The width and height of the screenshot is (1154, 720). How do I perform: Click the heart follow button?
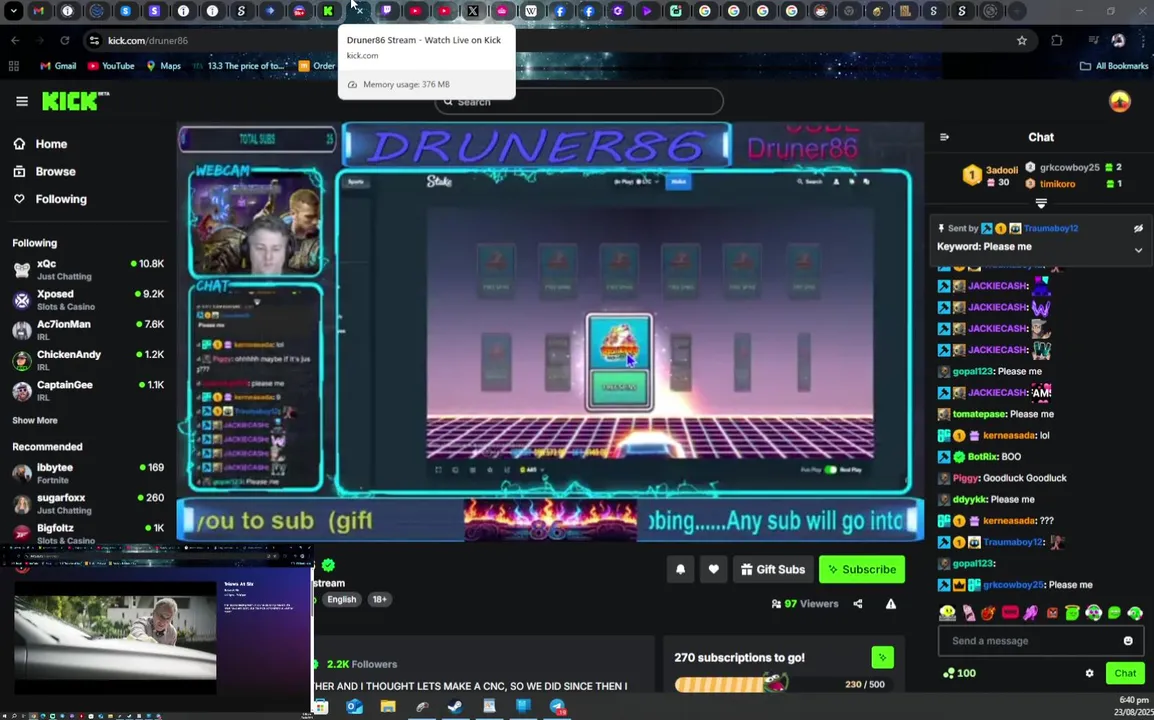713,569
